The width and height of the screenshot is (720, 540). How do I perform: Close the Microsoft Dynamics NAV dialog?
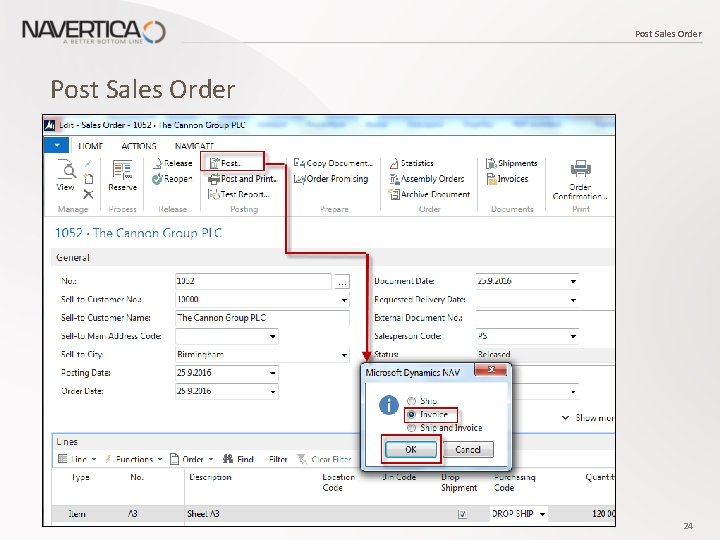coord(490,370)
